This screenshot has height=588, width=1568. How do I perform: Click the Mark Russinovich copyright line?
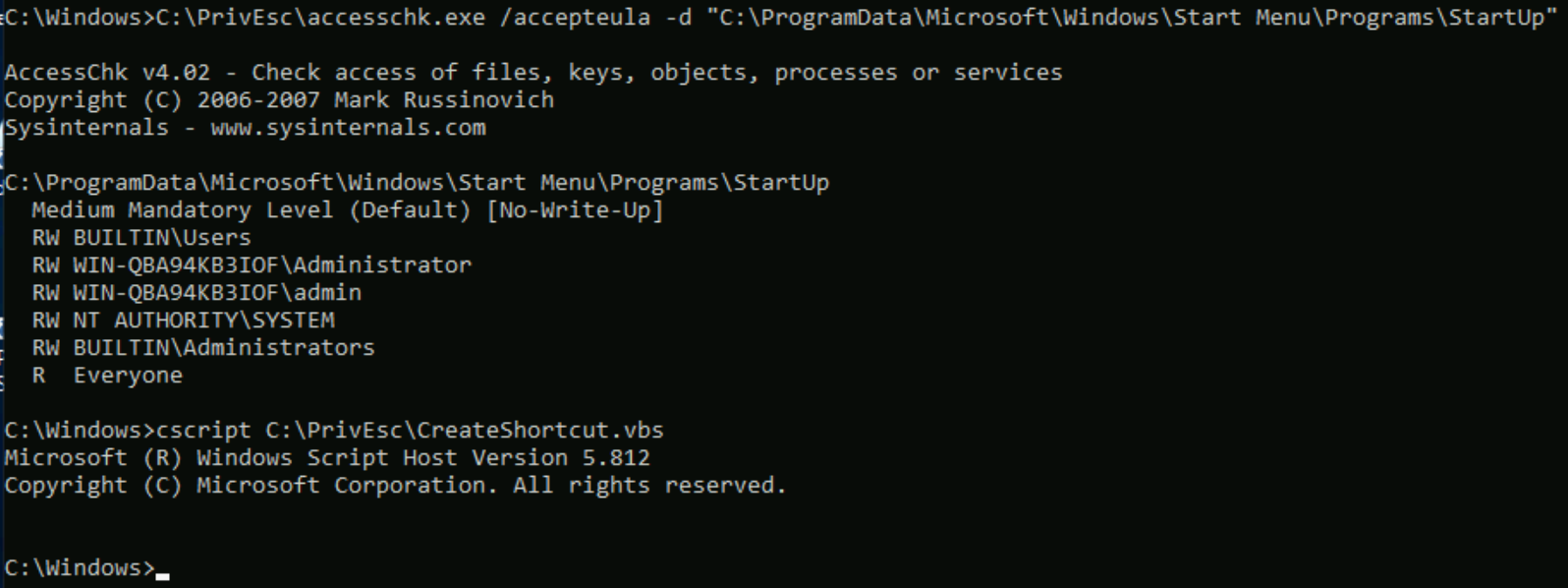pyautogui.click(x=279, y=100)
